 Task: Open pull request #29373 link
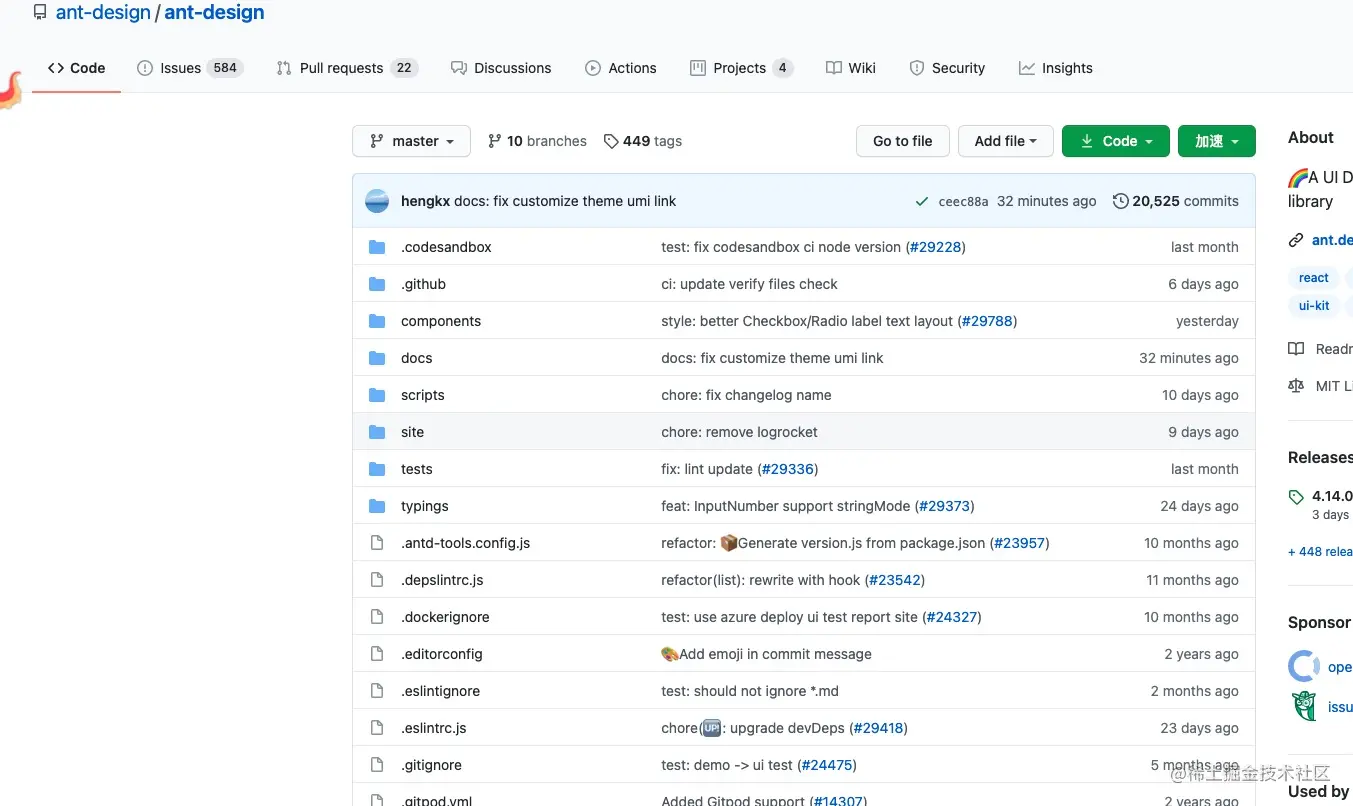coord(944,506)
